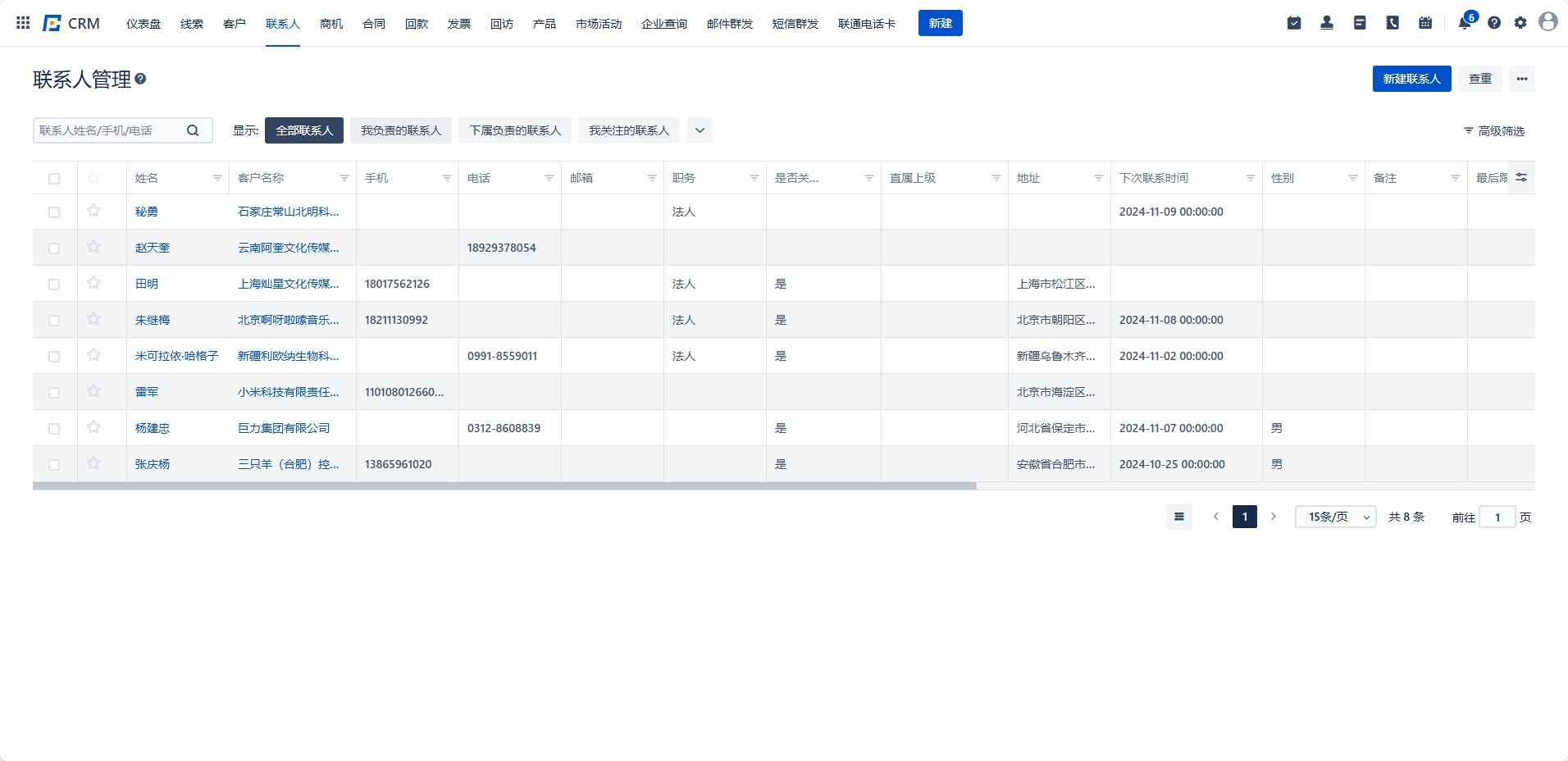Viewport: 1568px width, 761px height.
Task: Click the 新建联系人 button
Action: pyautogui.click(x=1412, y=79)
